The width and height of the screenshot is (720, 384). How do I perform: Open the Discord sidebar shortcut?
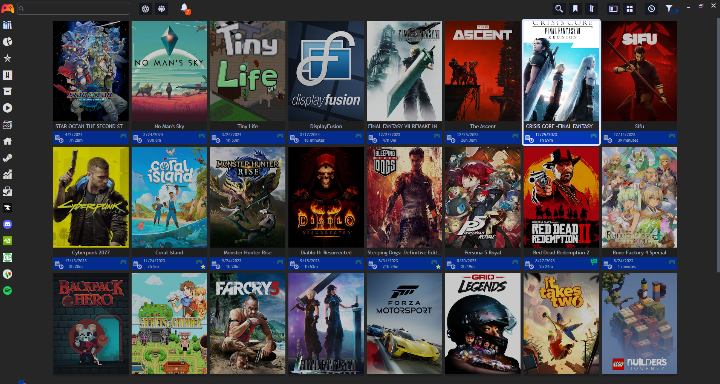[x=7, y=224]
